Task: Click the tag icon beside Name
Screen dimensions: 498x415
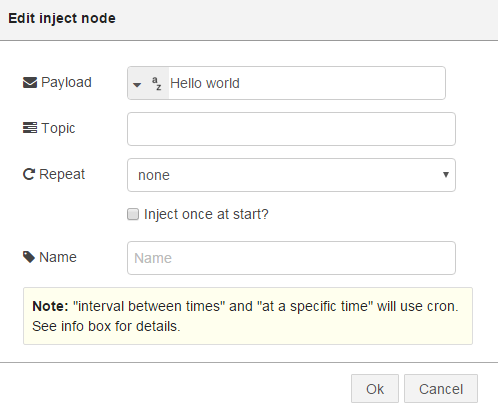Action: (29, 257)
